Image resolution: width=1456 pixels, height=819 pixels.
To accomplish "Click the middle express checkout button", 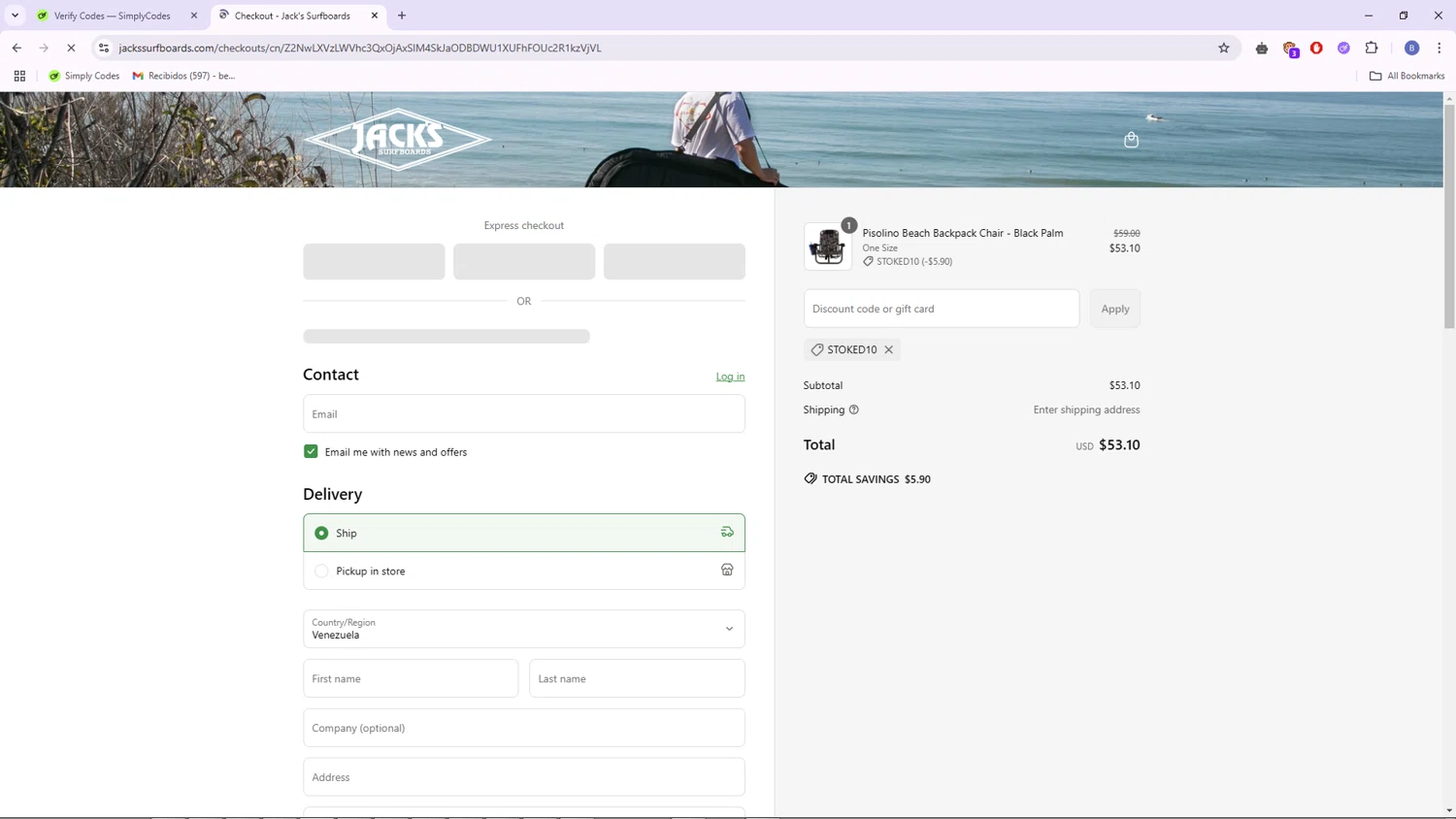I will (524, 262).
